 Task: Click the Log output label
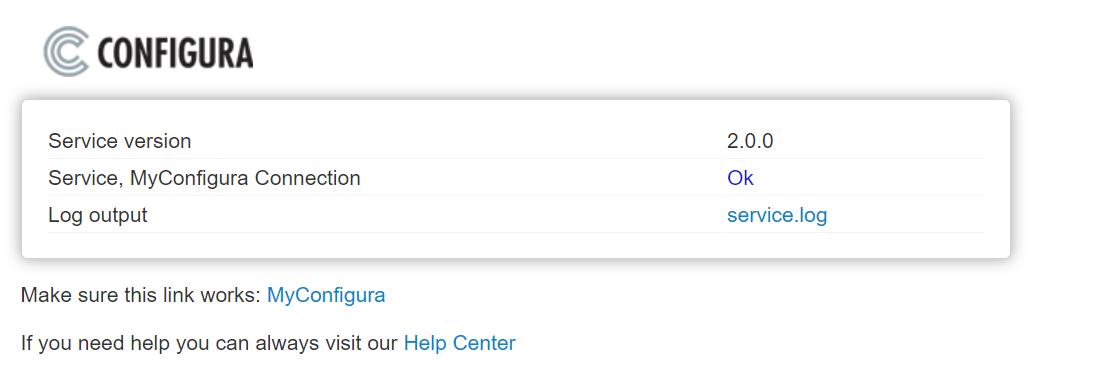(98, 215)
